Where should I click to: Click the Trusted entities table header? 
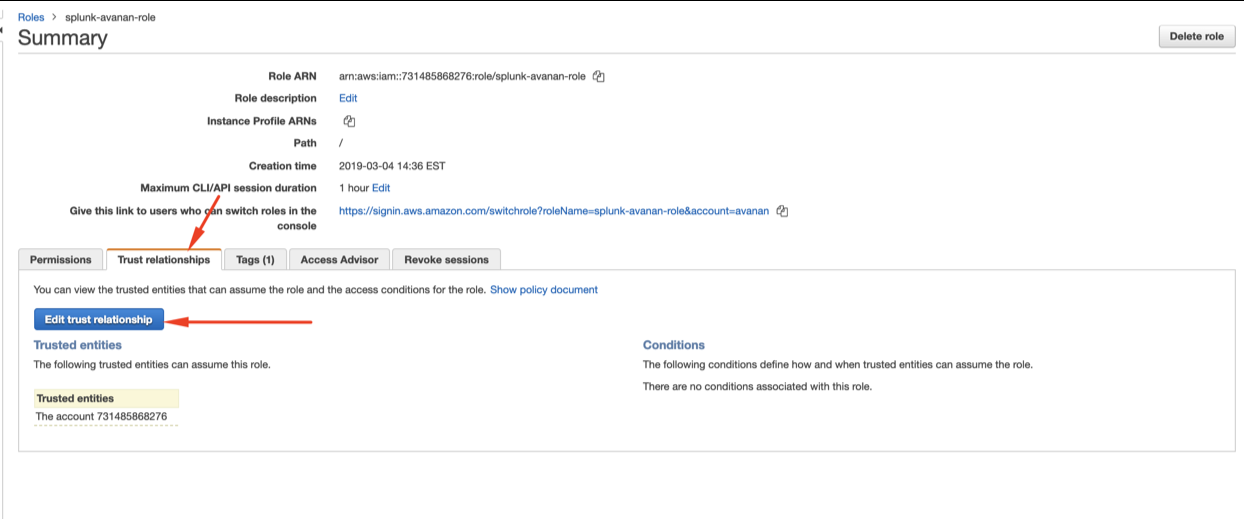(106, 398)
